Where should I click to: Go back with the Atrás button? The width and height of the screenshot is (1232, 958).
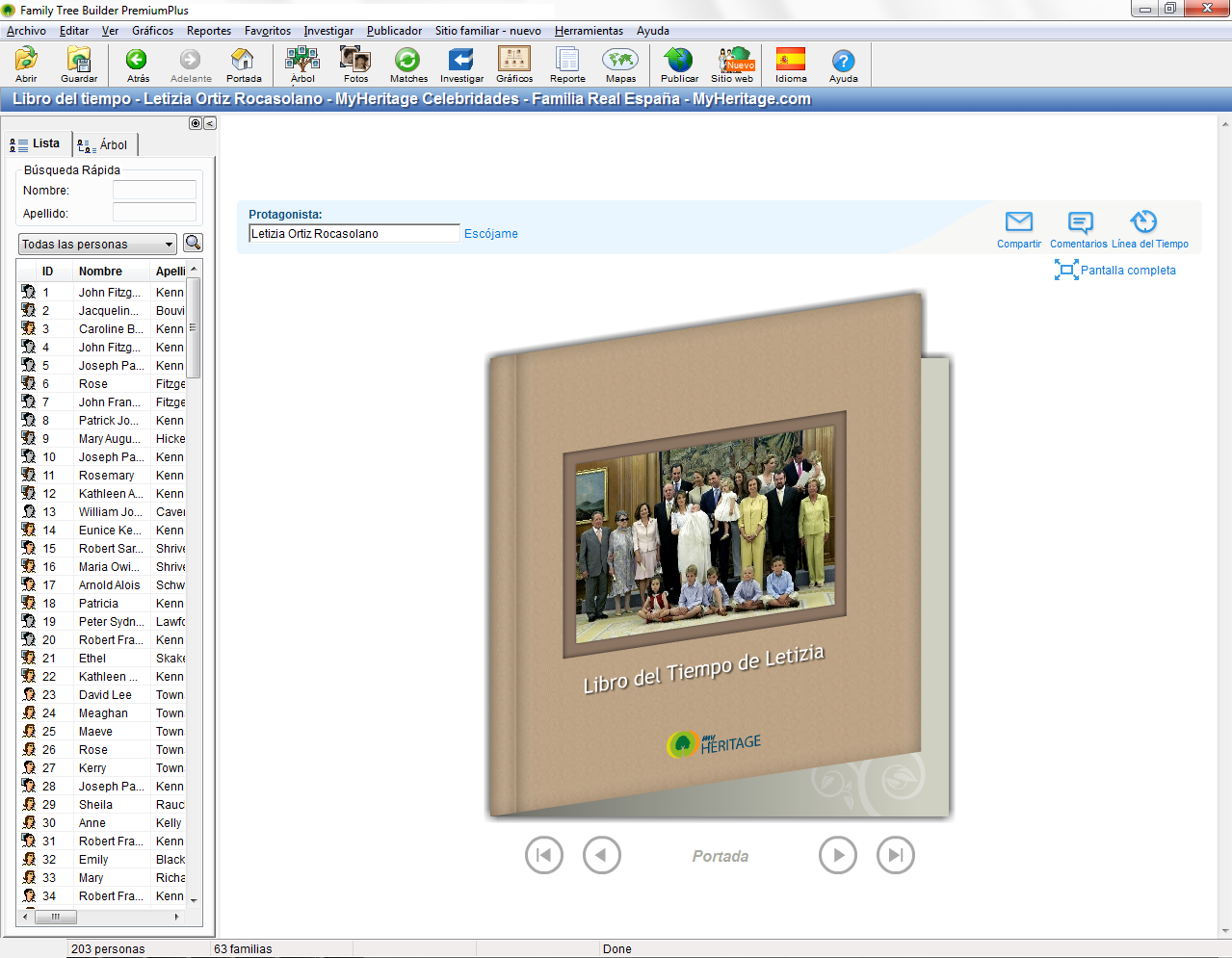138,65
